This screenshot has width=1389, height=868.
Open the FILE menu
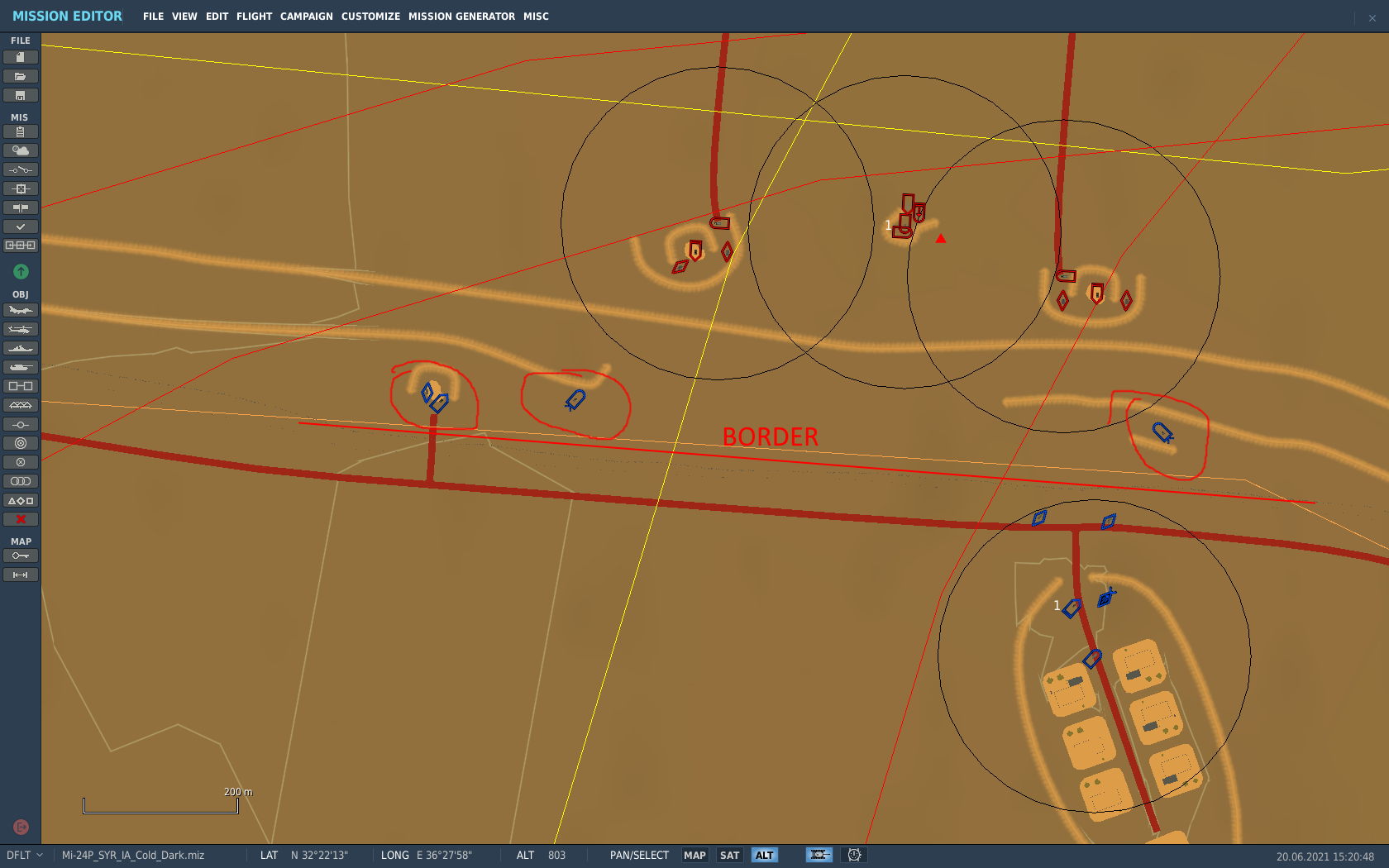[153, 17]
